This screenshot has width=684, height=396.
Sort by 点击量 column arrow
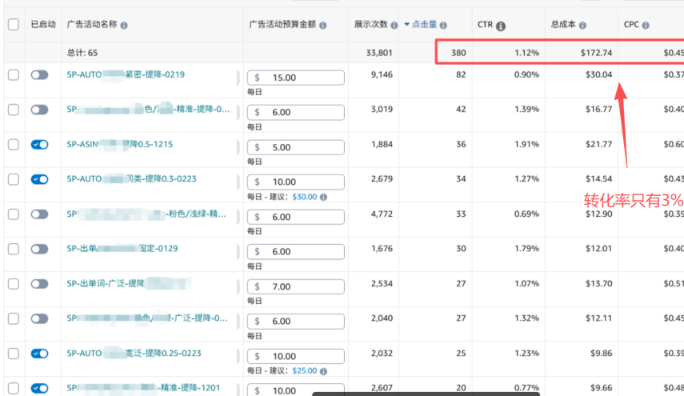click(x=407, y=24)
